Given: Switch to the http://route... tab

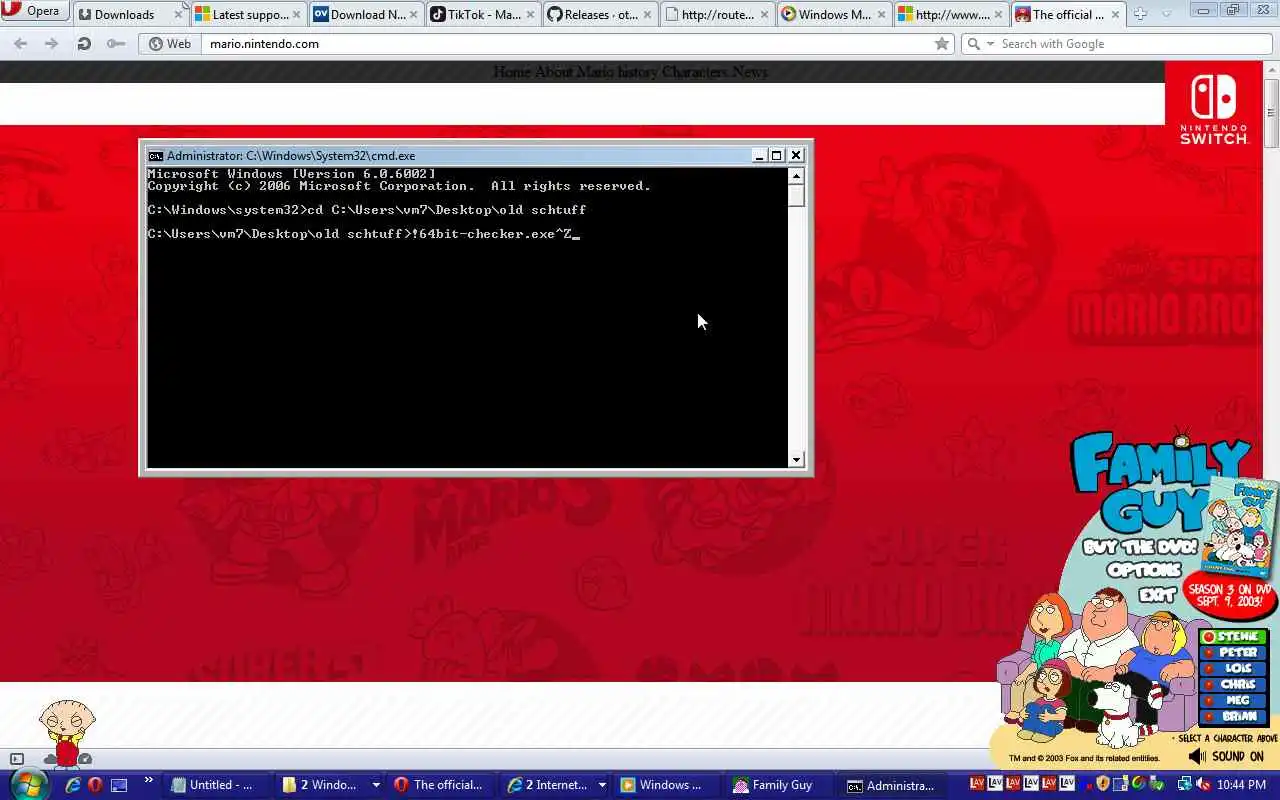Looking at the screenshot, I should pyautogui.click(x=718, y=14).
